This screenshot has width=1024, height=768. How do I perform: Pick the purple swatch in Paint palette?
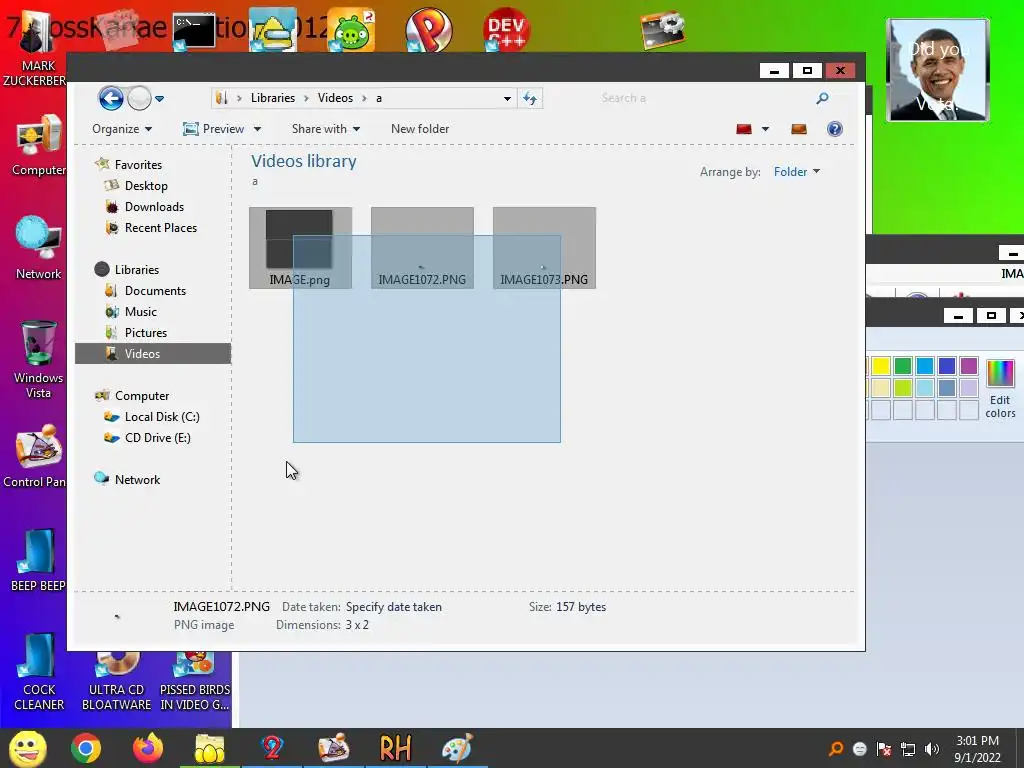coord(969,366)
